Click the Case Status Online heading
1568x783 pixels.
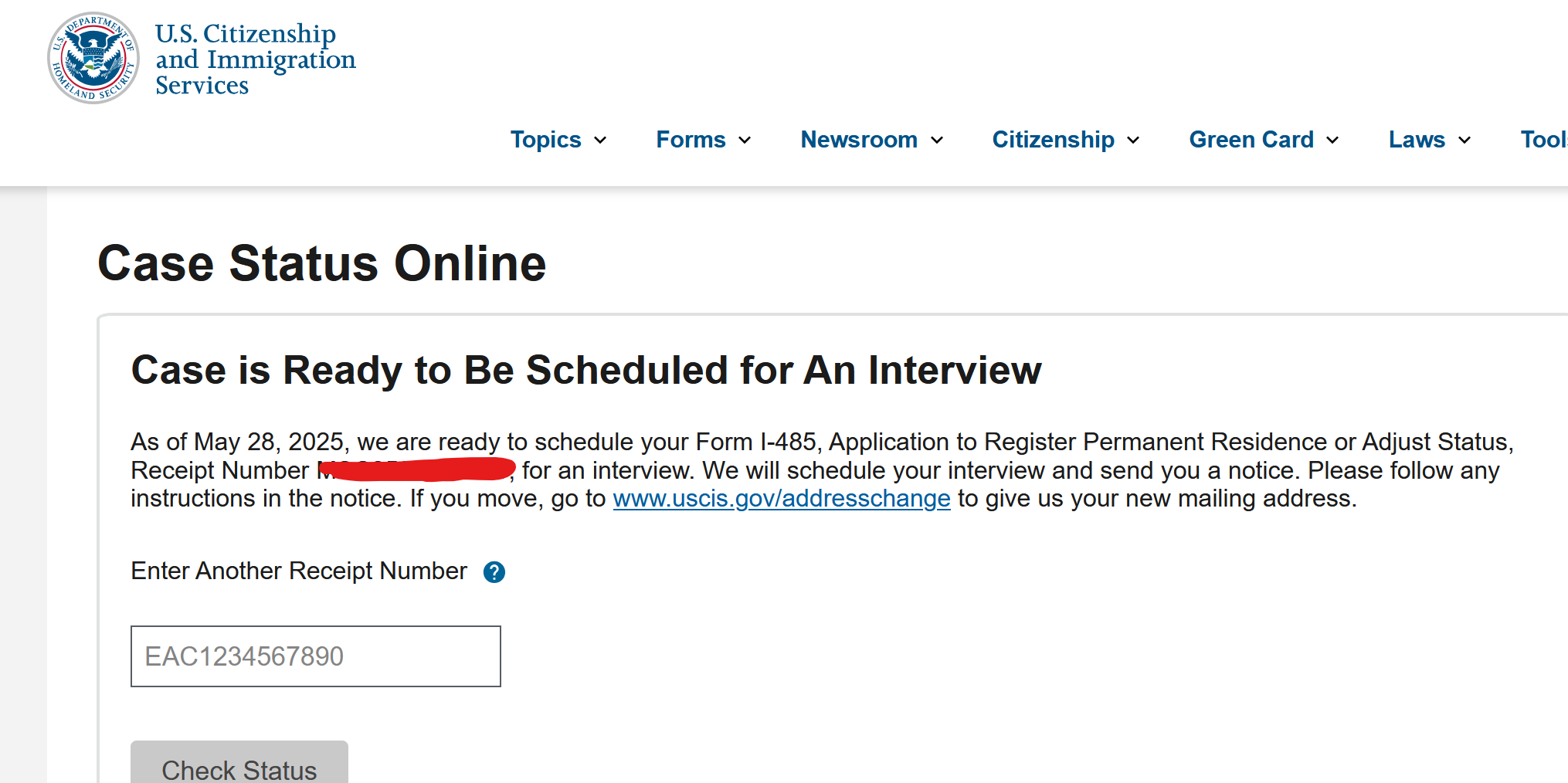322,263
